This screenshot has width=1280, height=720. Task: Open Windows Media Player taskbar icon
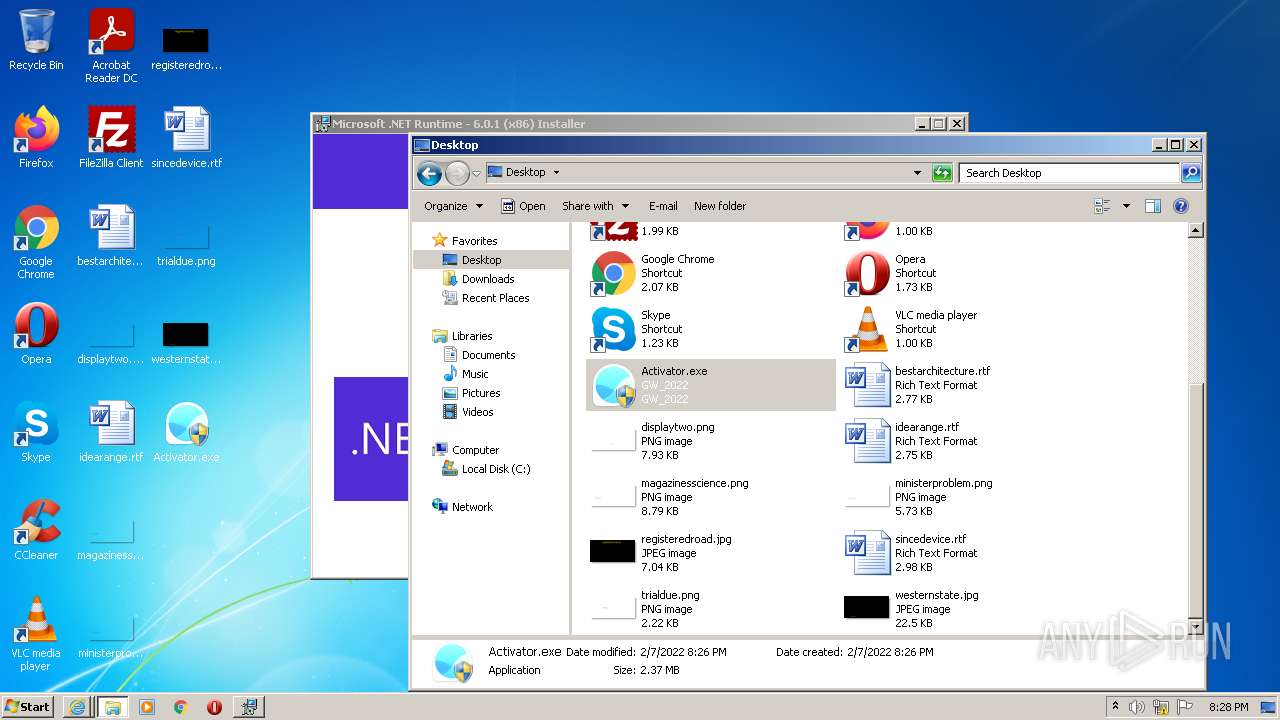tap(147, 707)
